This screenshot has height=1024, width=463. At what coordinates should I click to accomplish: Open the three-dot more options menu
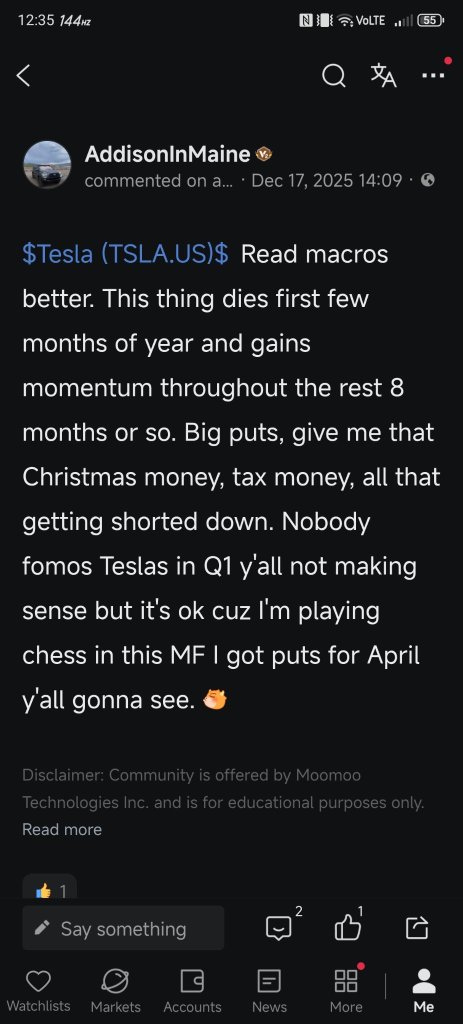pos(433,76)
